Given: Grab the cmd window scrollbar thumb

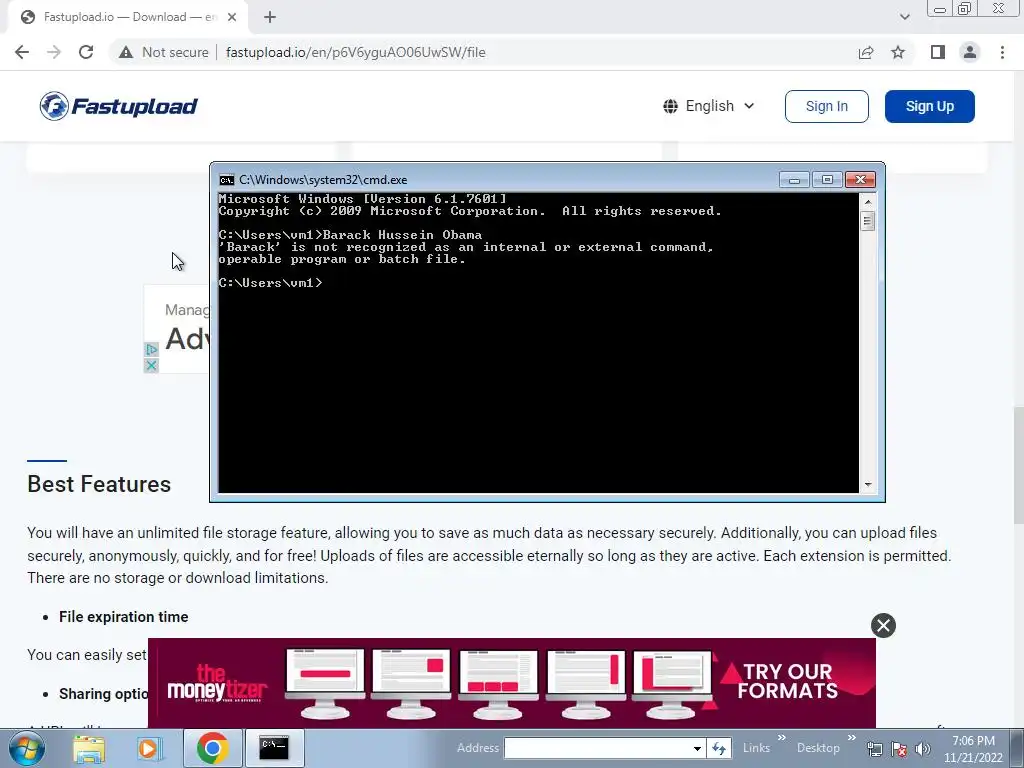Looking at the screenshot, I should (x=868, y=221).
